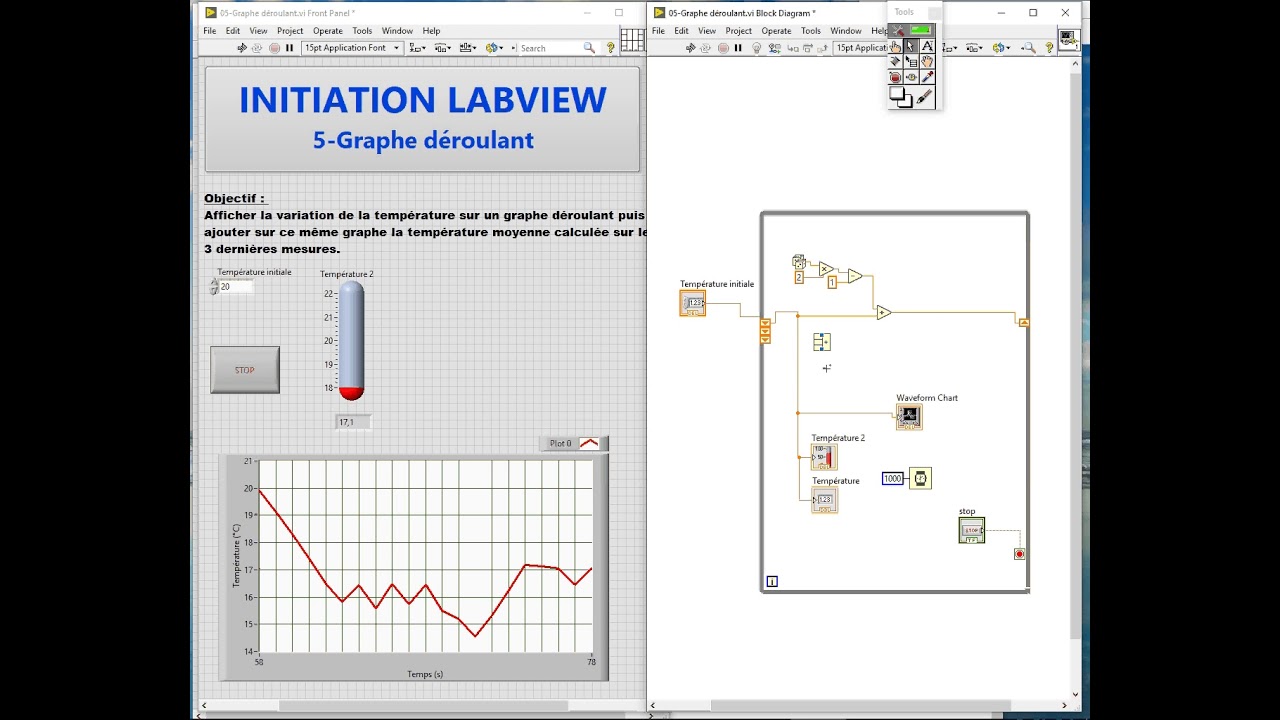Image resolution: width=1280 pixels, height=720 pixels.
Task: Select Set Color paintbrush tool
Action: (925, 97)
